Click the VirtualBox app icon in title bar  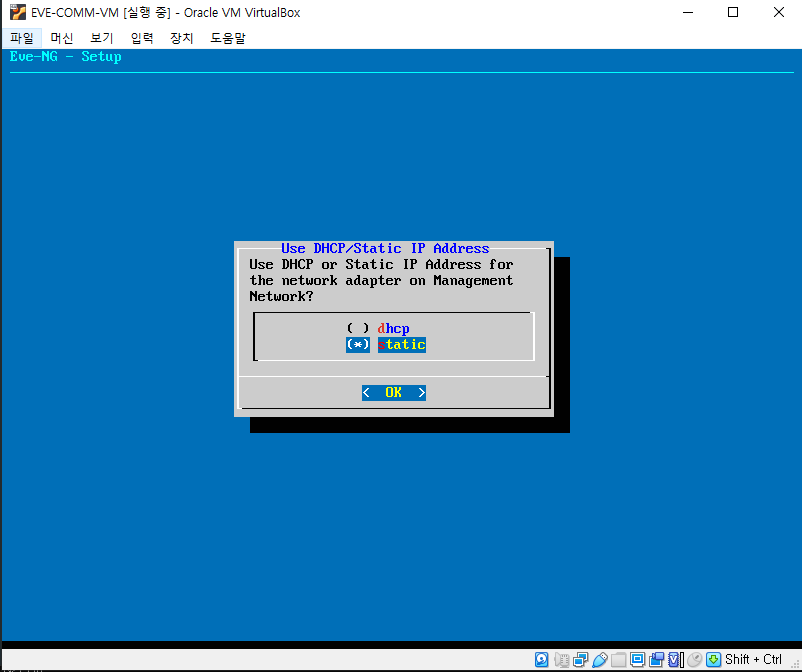click(18, 12)
